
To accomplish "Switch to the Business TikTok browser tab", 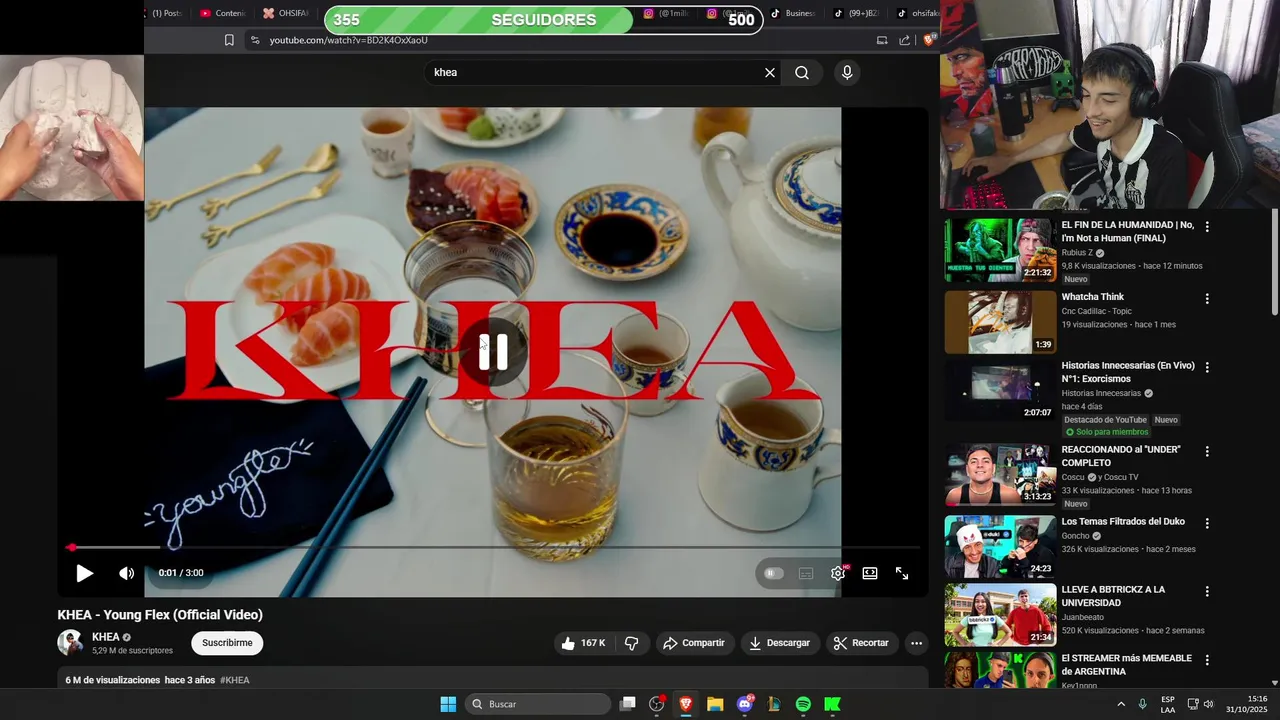I will [x=793, y=13].
